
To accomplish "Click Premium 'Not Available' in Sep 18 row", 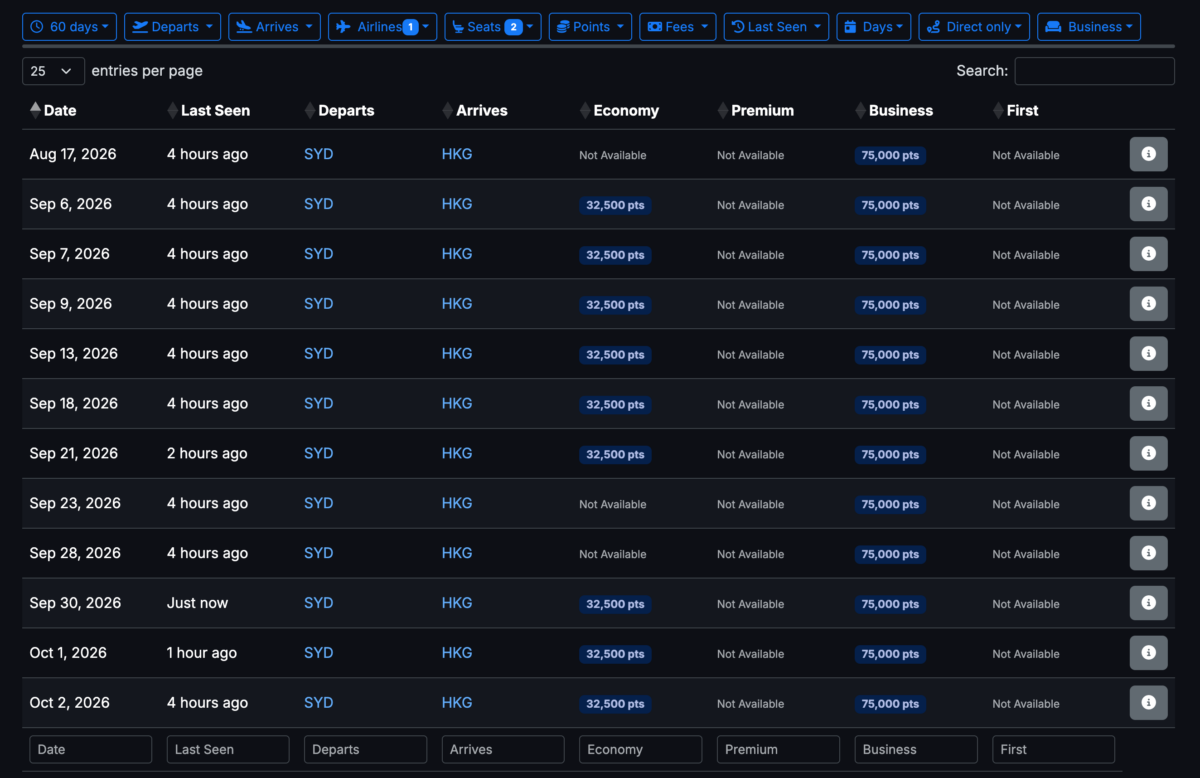I will 751,405.
